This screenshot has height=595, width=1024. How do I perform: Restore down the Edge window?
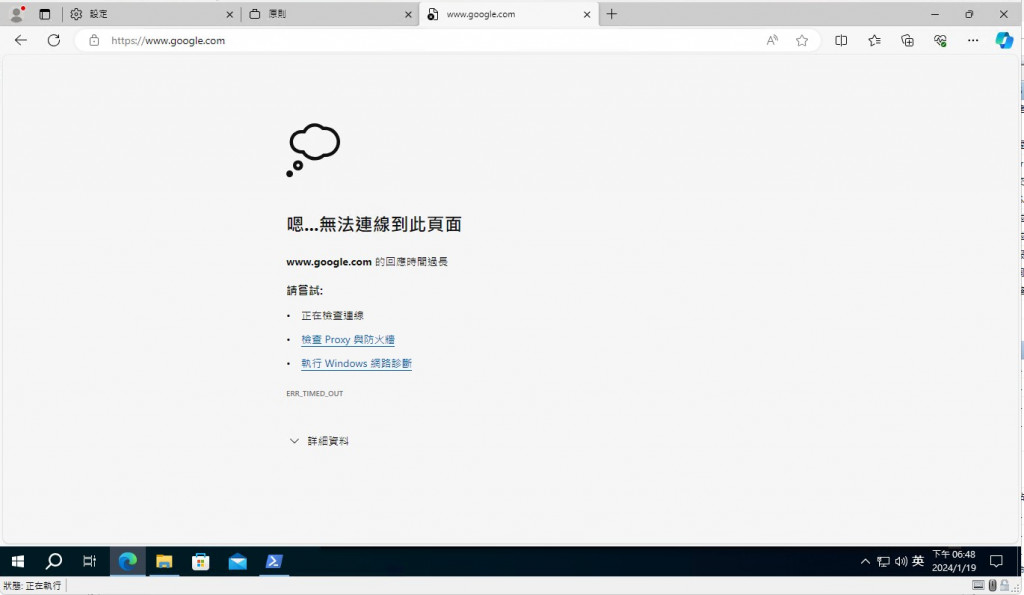click(969, 14)
